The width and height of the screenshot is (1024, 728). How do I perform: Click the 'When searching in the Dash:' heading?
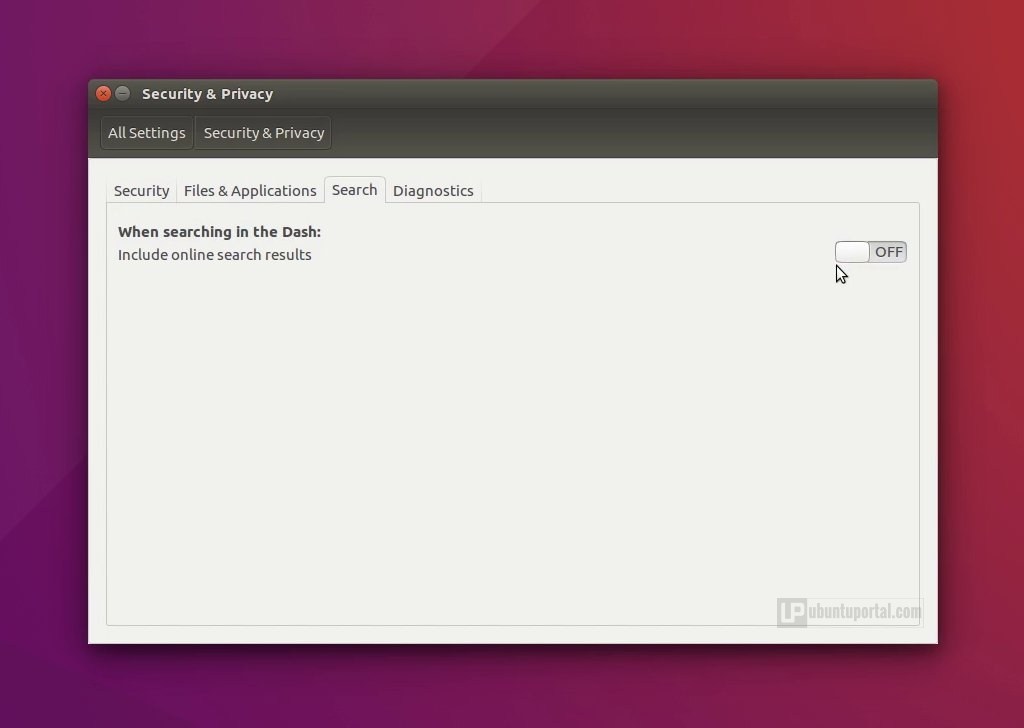click(219, 232)
